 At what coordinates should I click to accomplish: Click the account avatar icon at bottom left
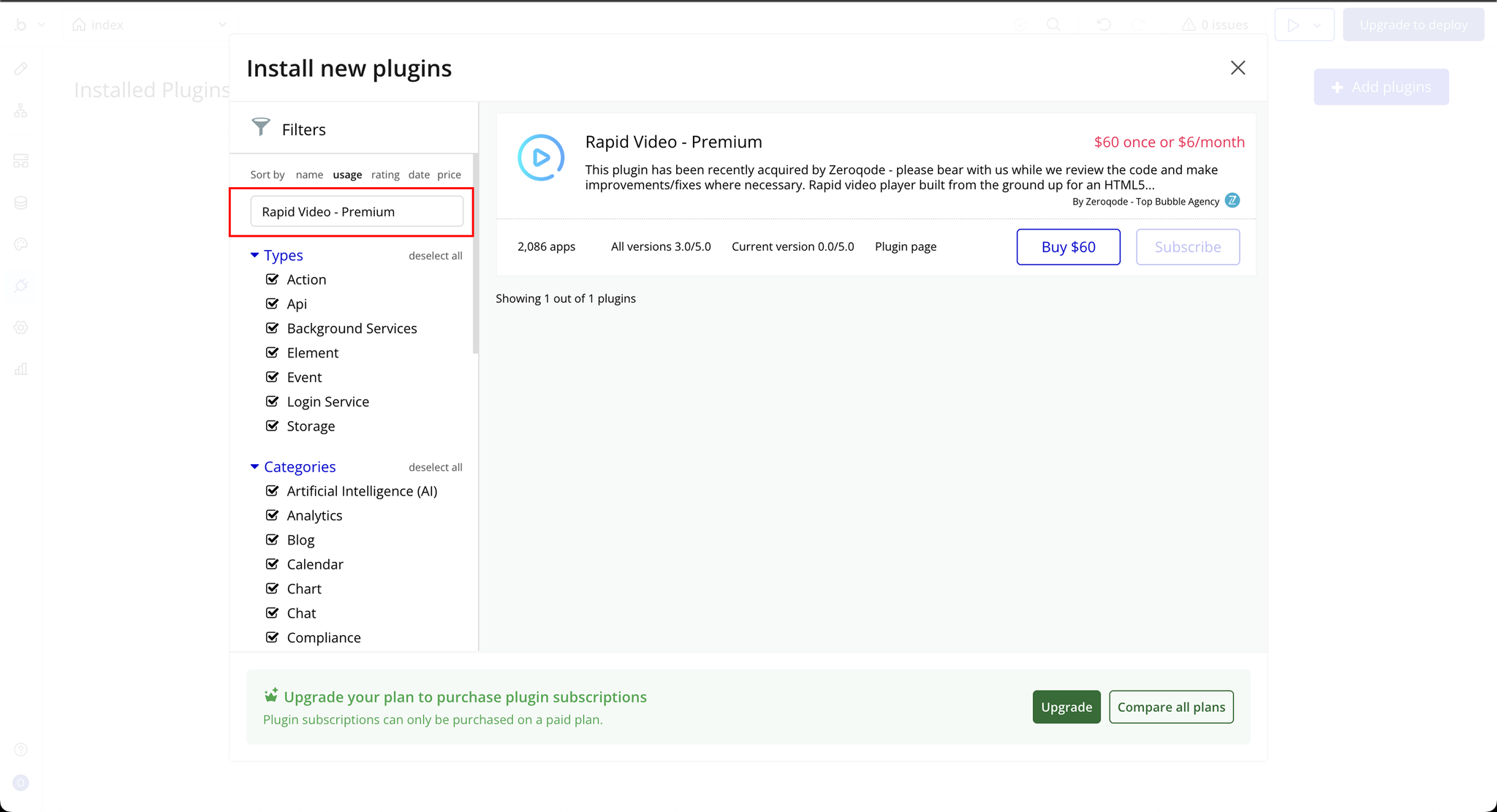[20, 783]
